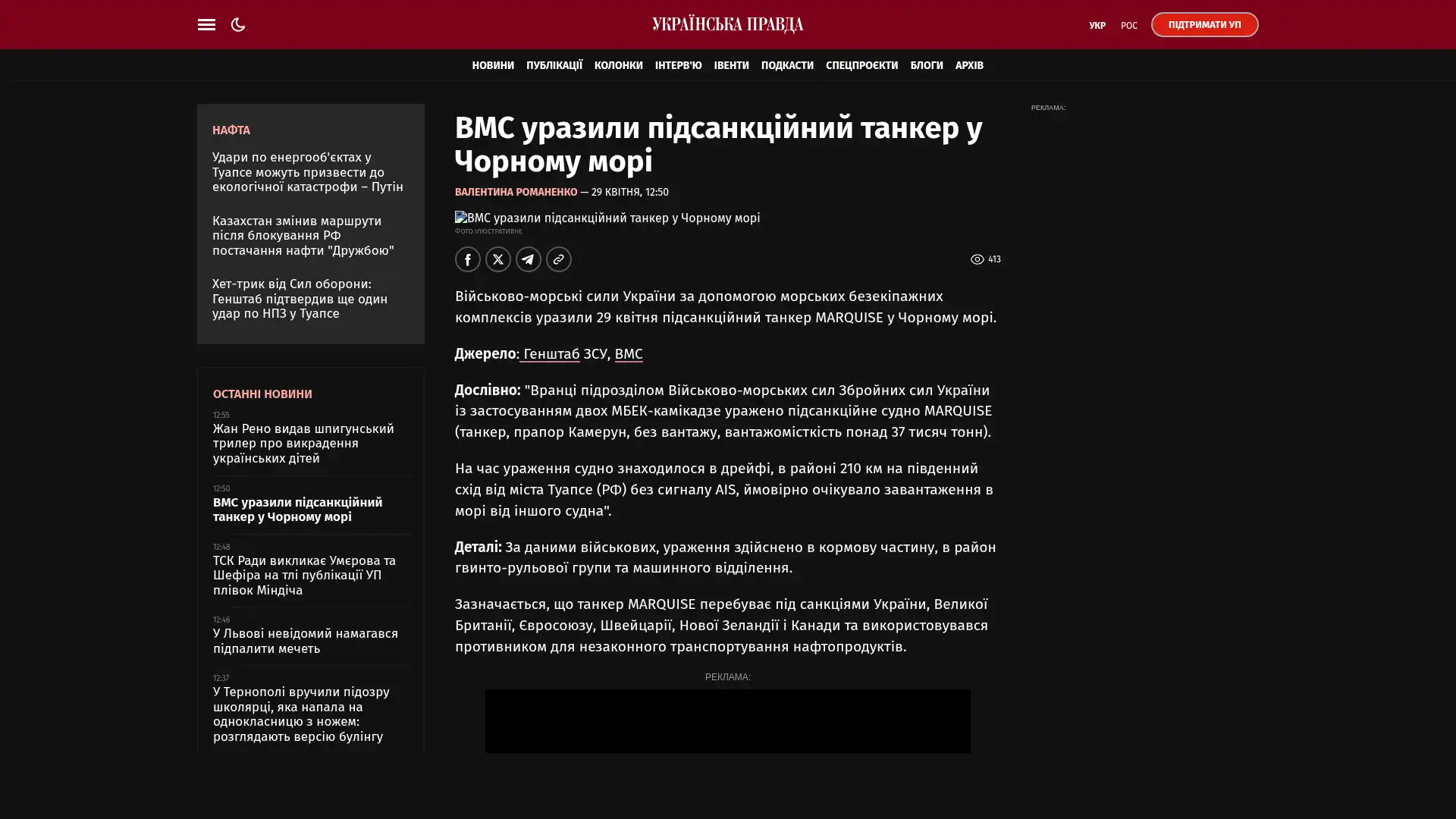Share article on Facebook
Image resolution: width=1456 pixels, height=819 pixels.
[x=468, y=259]
